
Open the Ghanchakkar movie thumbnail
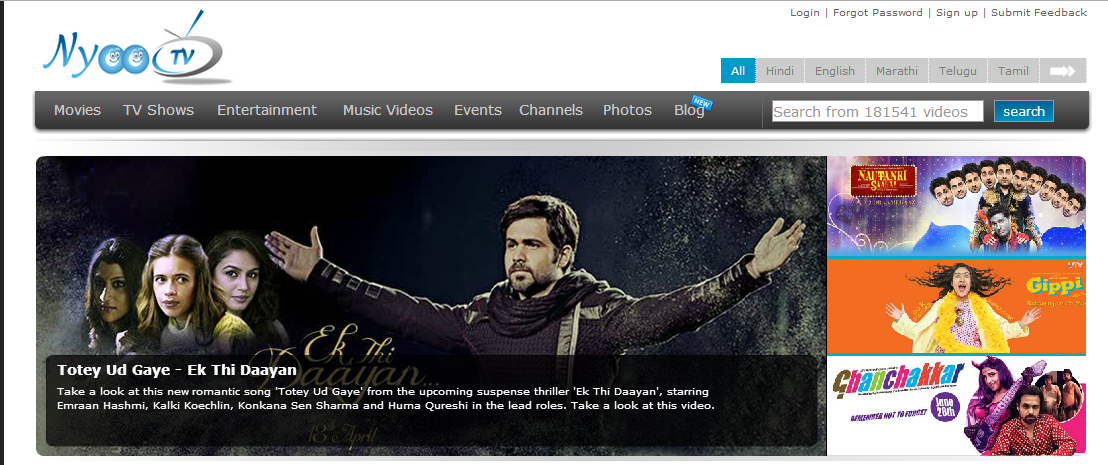pos(957,405)
